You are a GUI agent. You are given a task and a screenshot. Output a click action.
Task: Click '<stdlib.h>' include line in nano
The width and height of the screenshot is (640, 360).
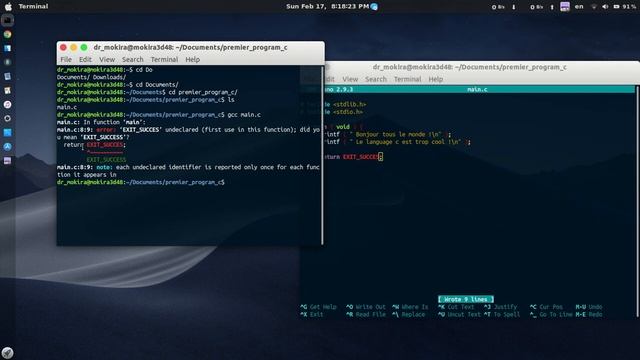[x=349, y=104]
